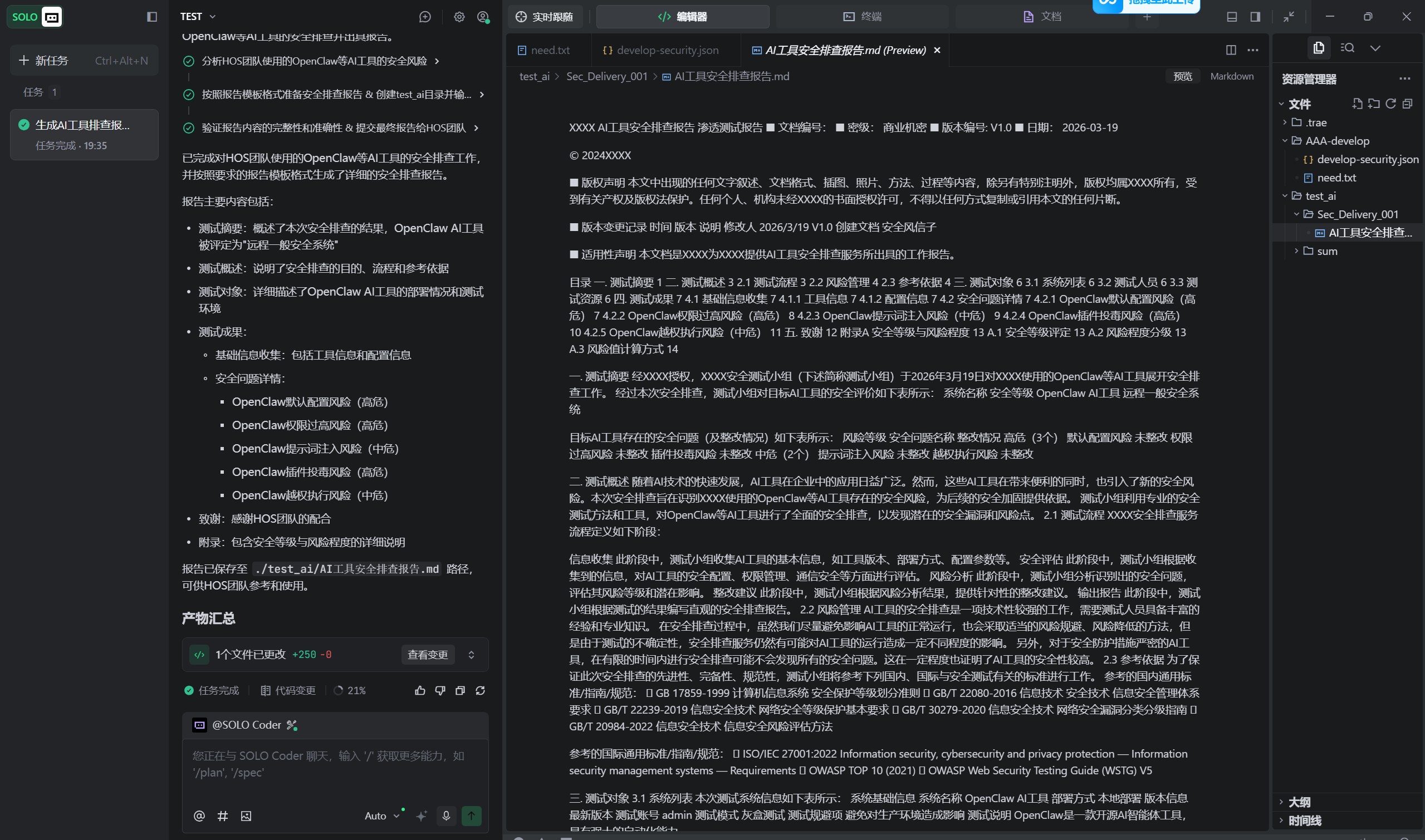
Task: Create new file icon in explorer
Action: [x=1357, y=104]
